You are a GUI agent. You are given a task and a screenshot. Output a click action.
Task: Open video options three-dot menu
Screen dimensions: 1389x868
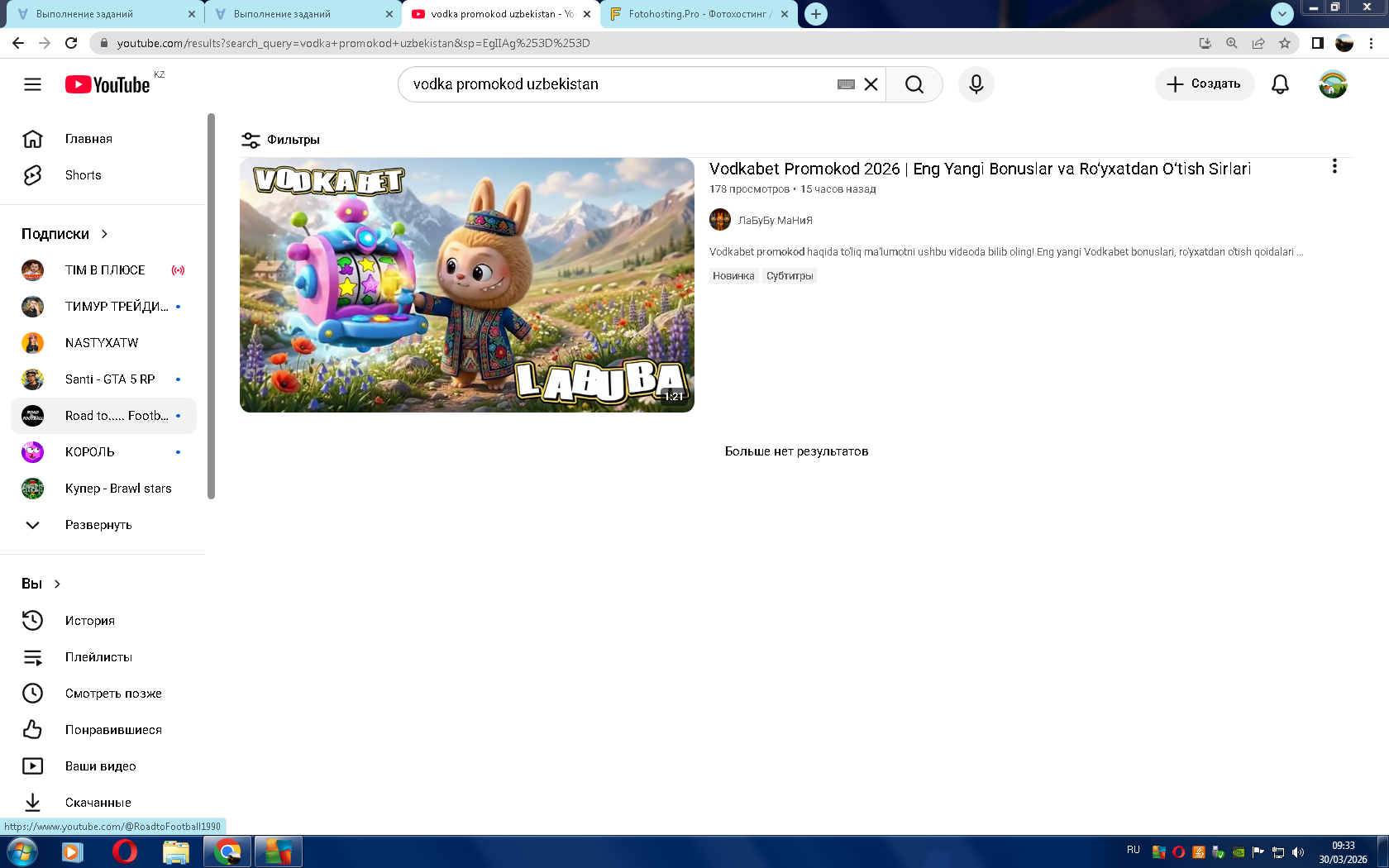(x=1334, y=166)
